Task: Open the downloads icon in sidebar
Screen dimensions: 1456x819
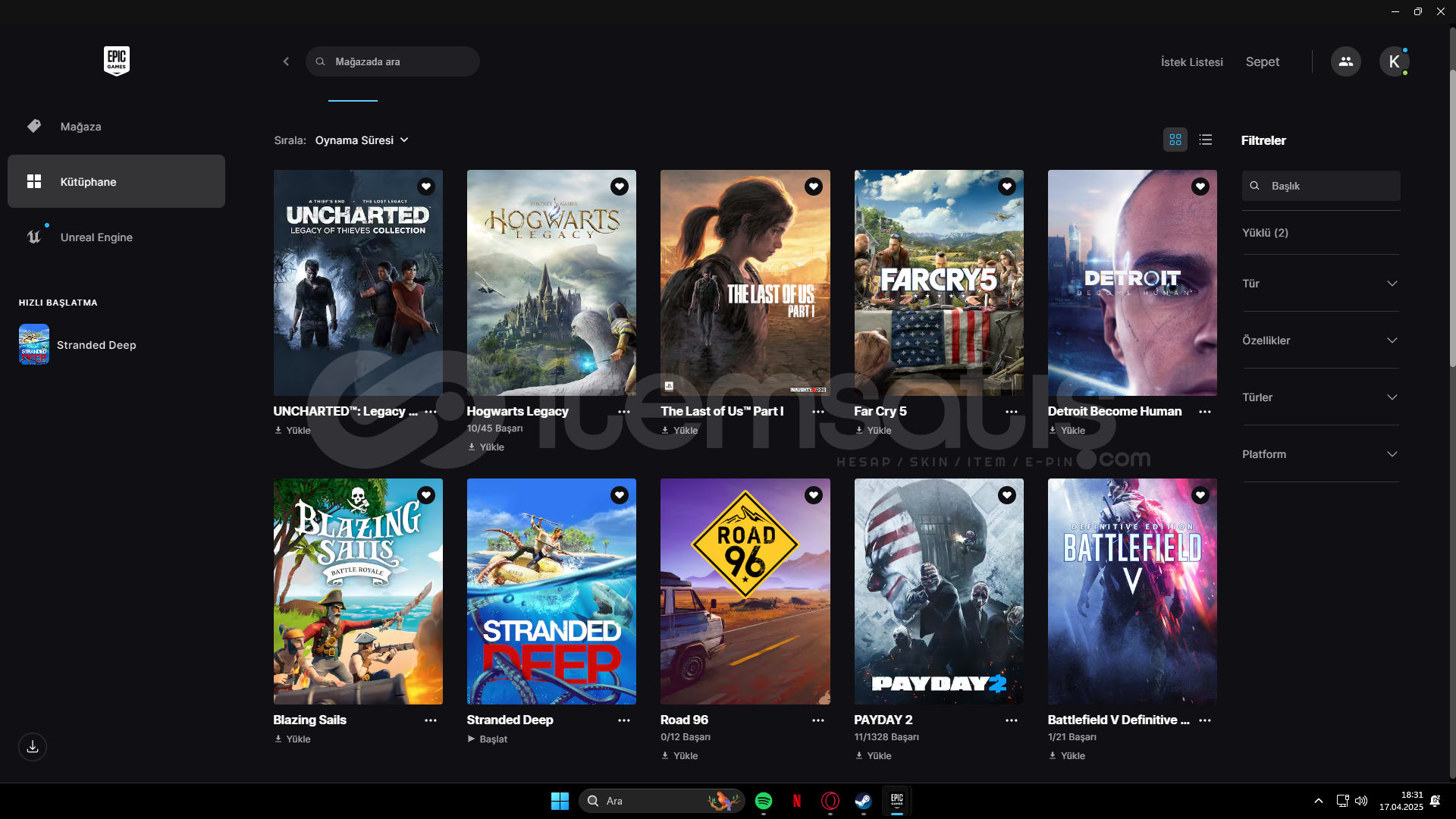Action: [33, 747]
